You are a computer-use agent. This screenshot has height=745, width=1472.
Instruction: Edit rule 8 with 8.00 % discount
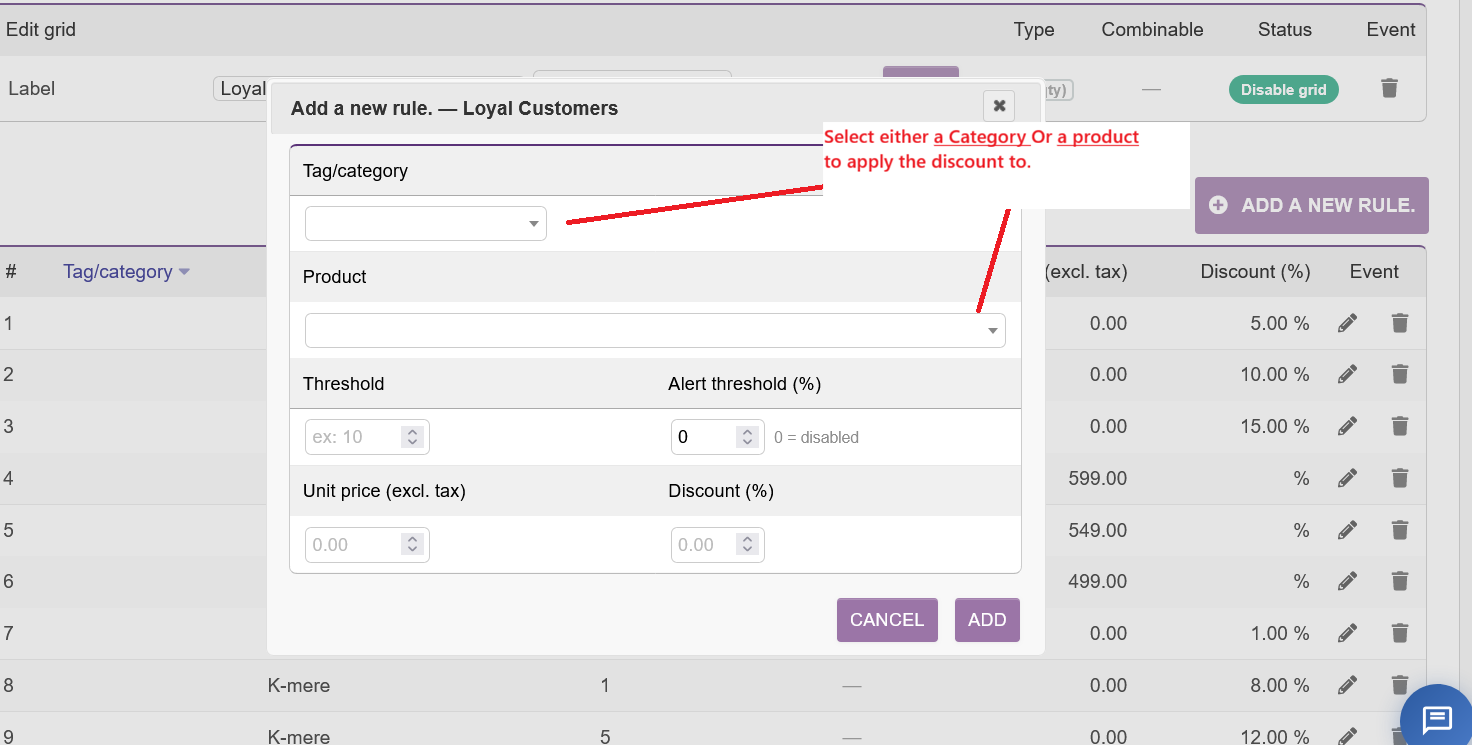[x=1348, y=685]
